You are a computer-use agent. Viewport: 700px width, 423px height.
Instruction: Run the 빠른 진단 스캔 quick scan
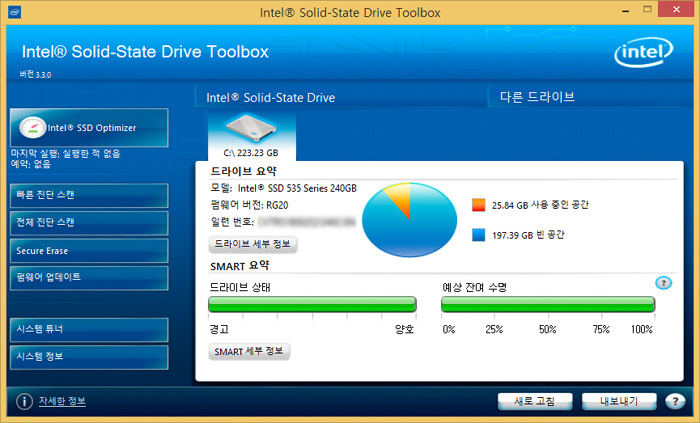89,195
